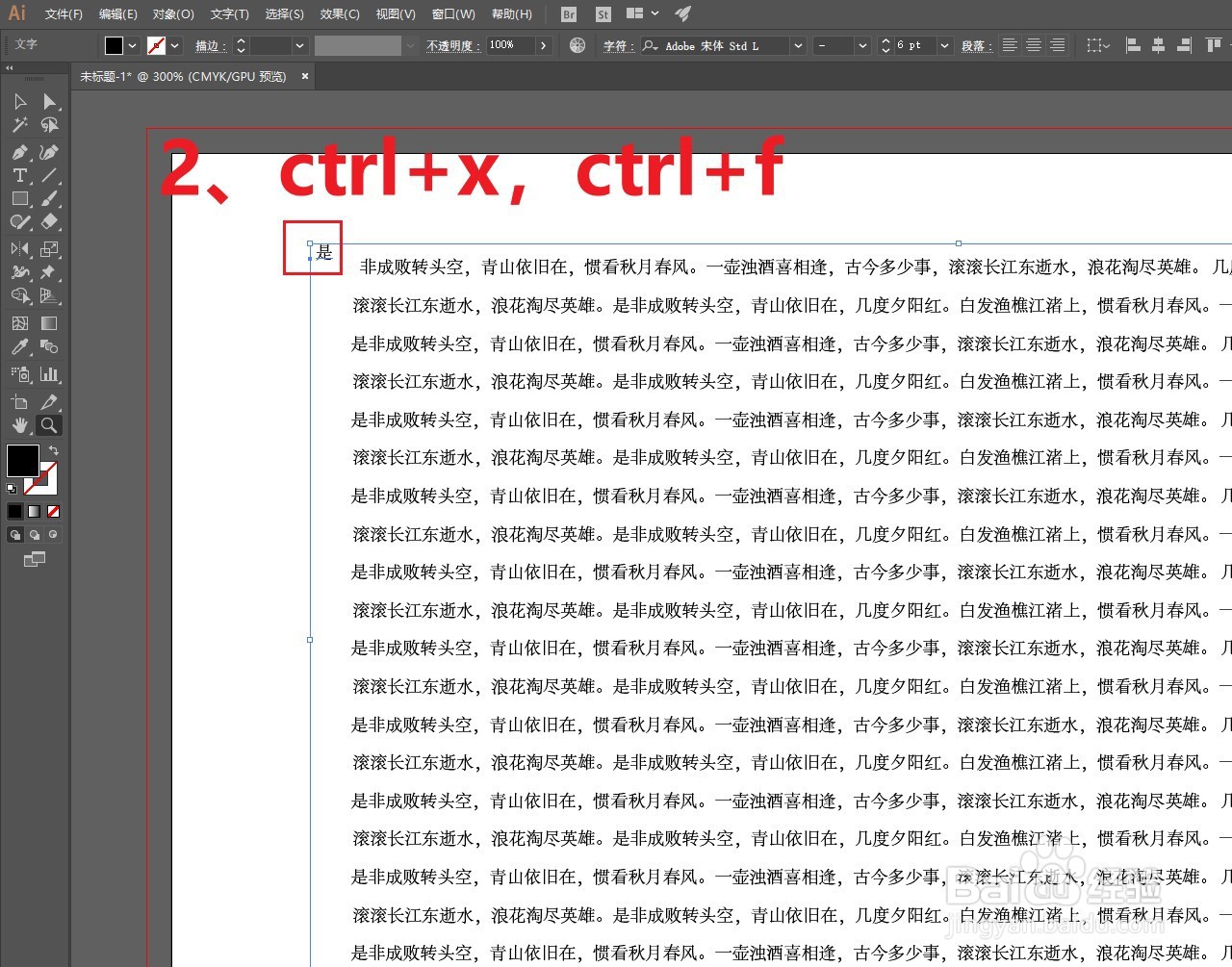Open the stroke color dropdown in control bar
Image resolution: width=1232 pixels, height=967 pixels.
(175, 45)
